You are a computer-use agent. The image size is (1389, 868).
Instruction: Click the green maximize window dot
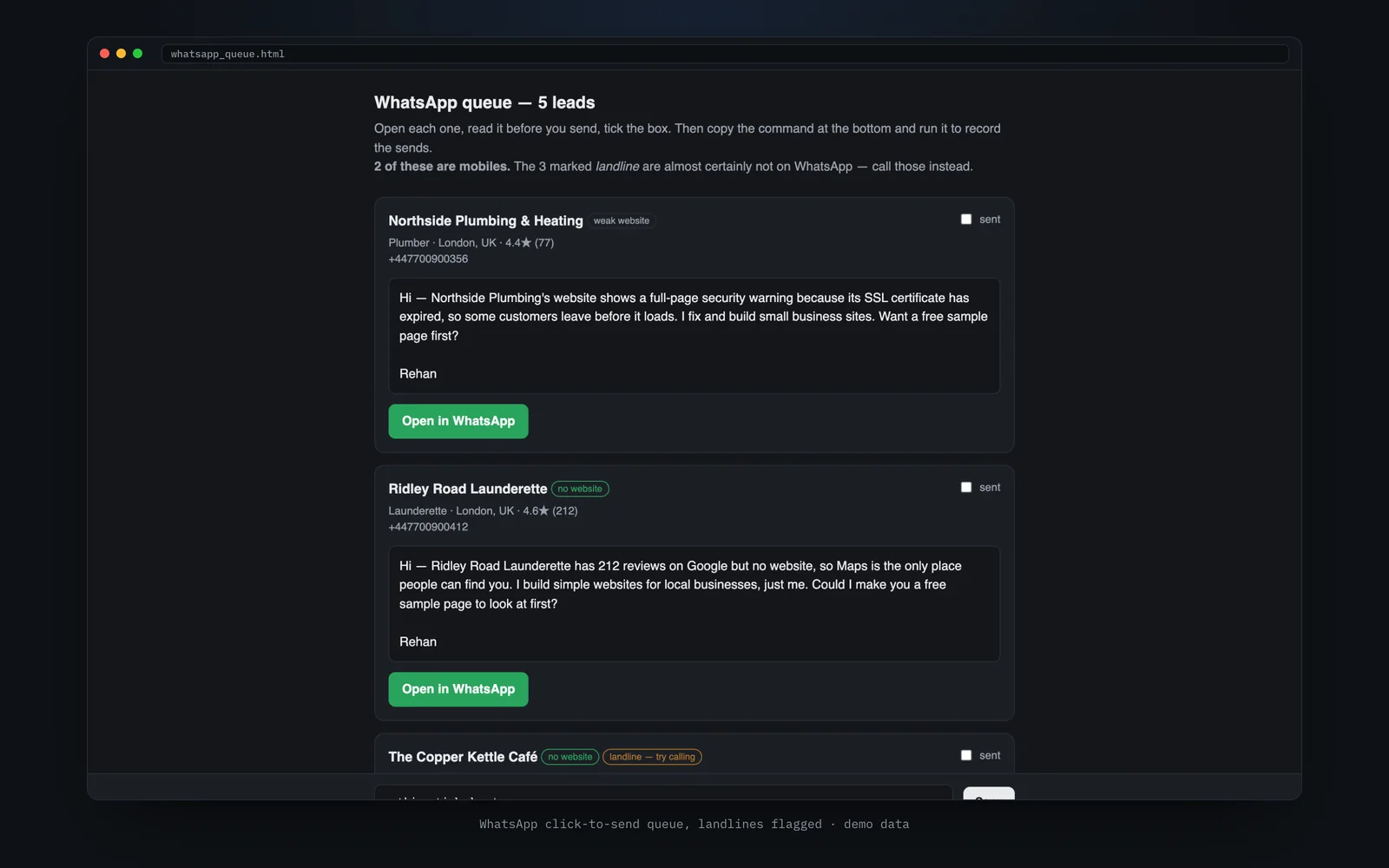point(137,54)
